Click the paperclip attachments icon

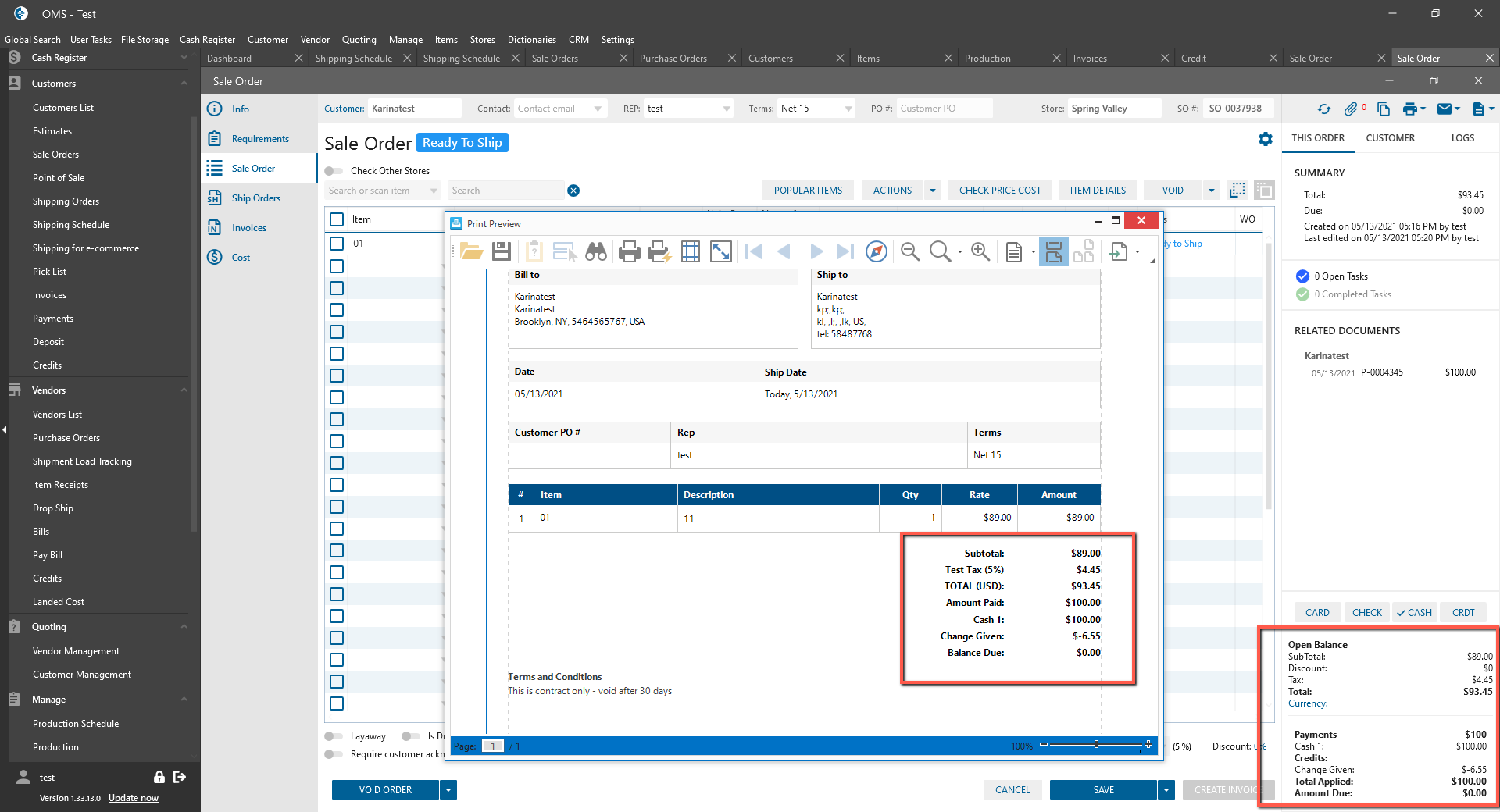pyautogui.click(x=1351, y=109)
